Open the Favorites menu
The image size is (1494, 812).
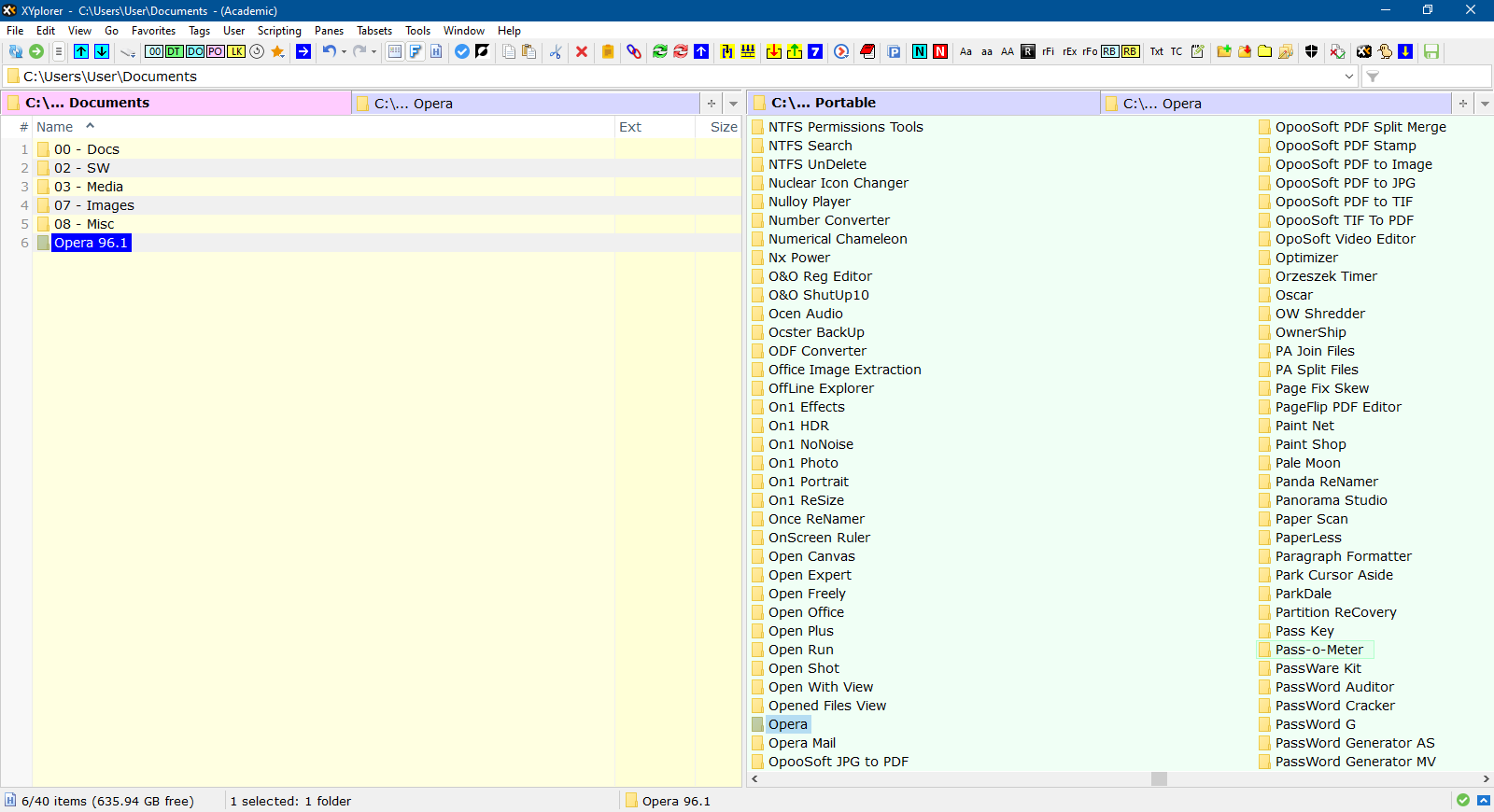(x=153, y=31)
